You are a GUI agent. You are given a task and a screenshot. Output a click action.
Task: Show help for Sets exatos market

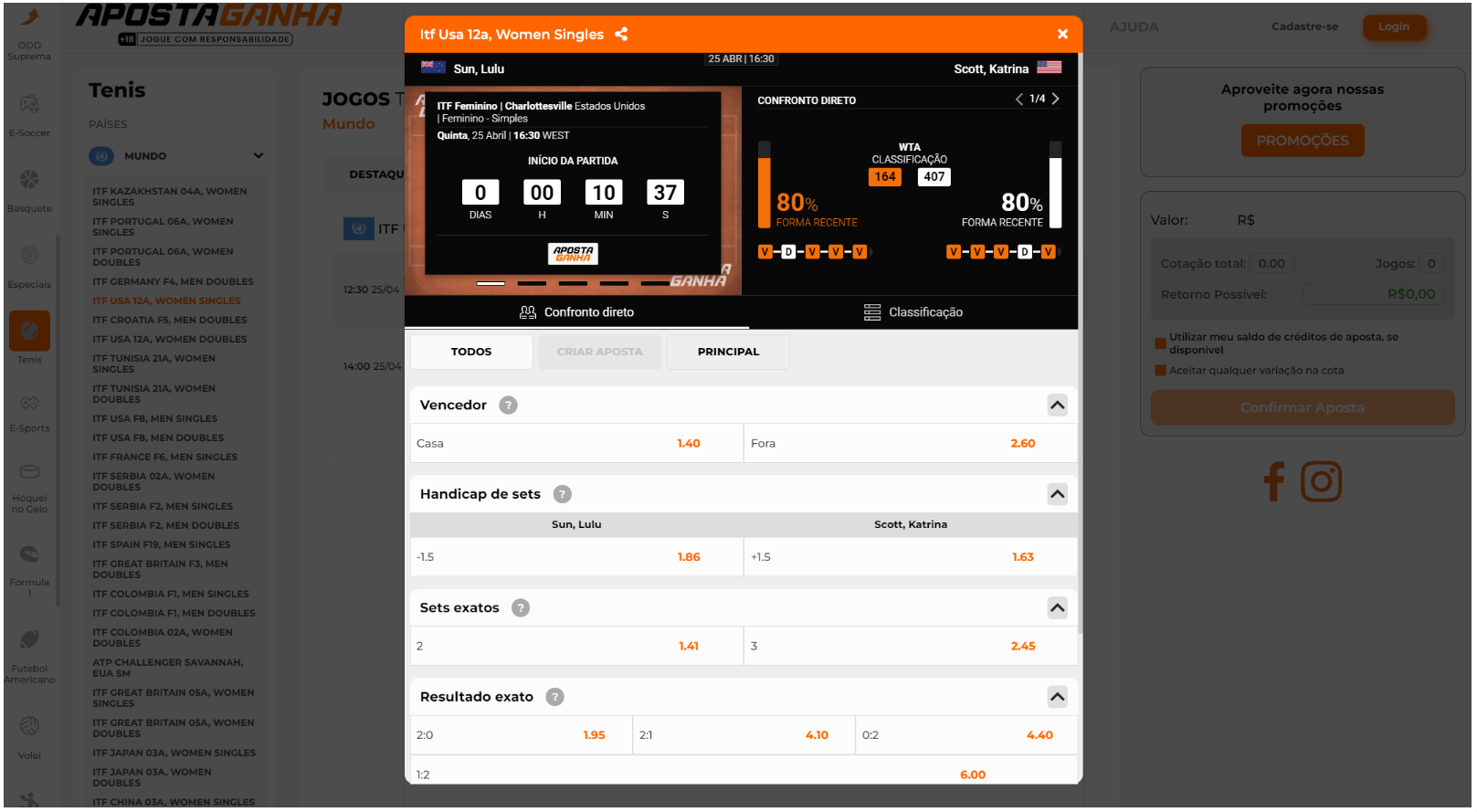(521, 608)
